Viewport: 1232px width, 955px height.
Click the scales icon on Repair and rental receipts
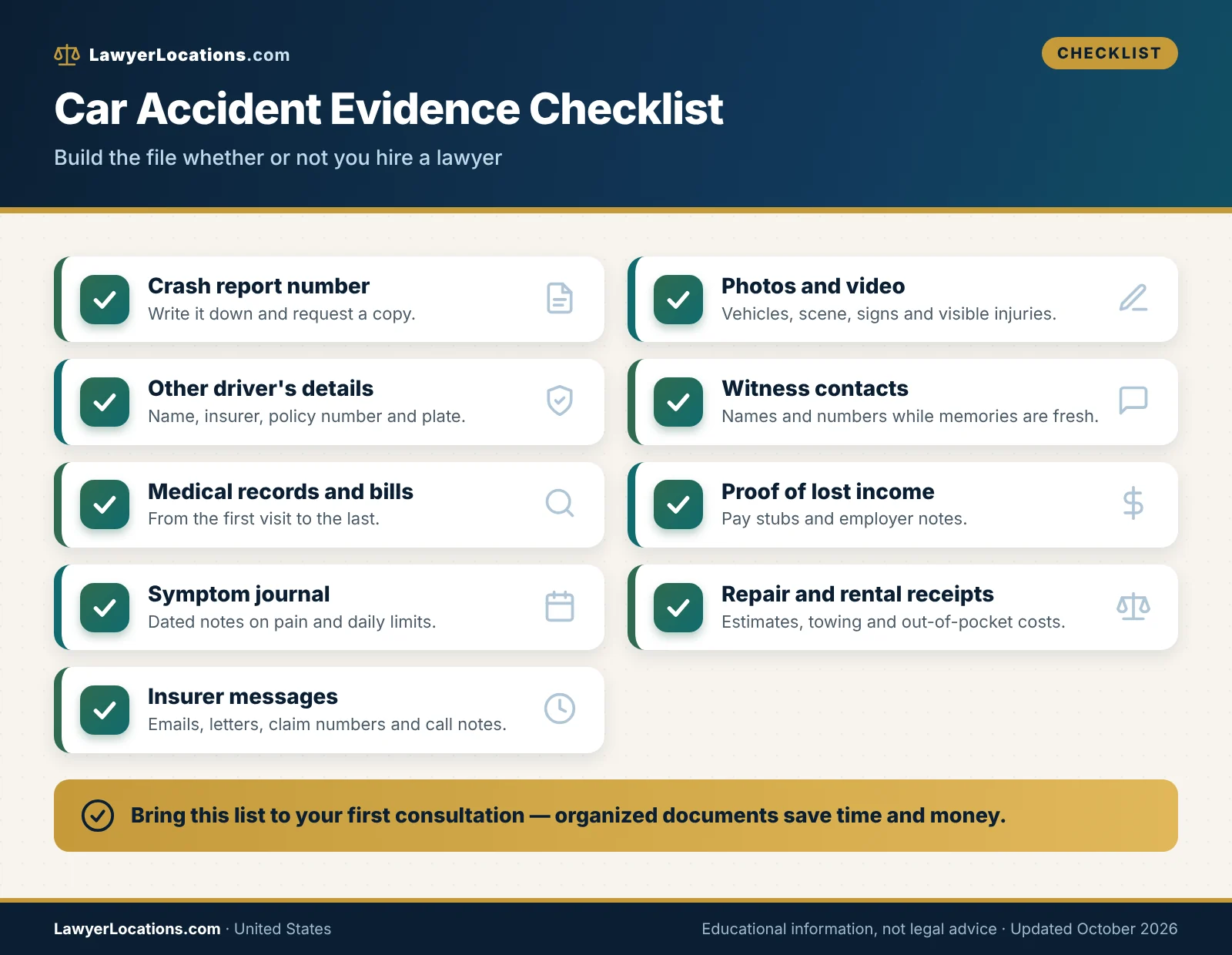click(x=1133, y=607)
